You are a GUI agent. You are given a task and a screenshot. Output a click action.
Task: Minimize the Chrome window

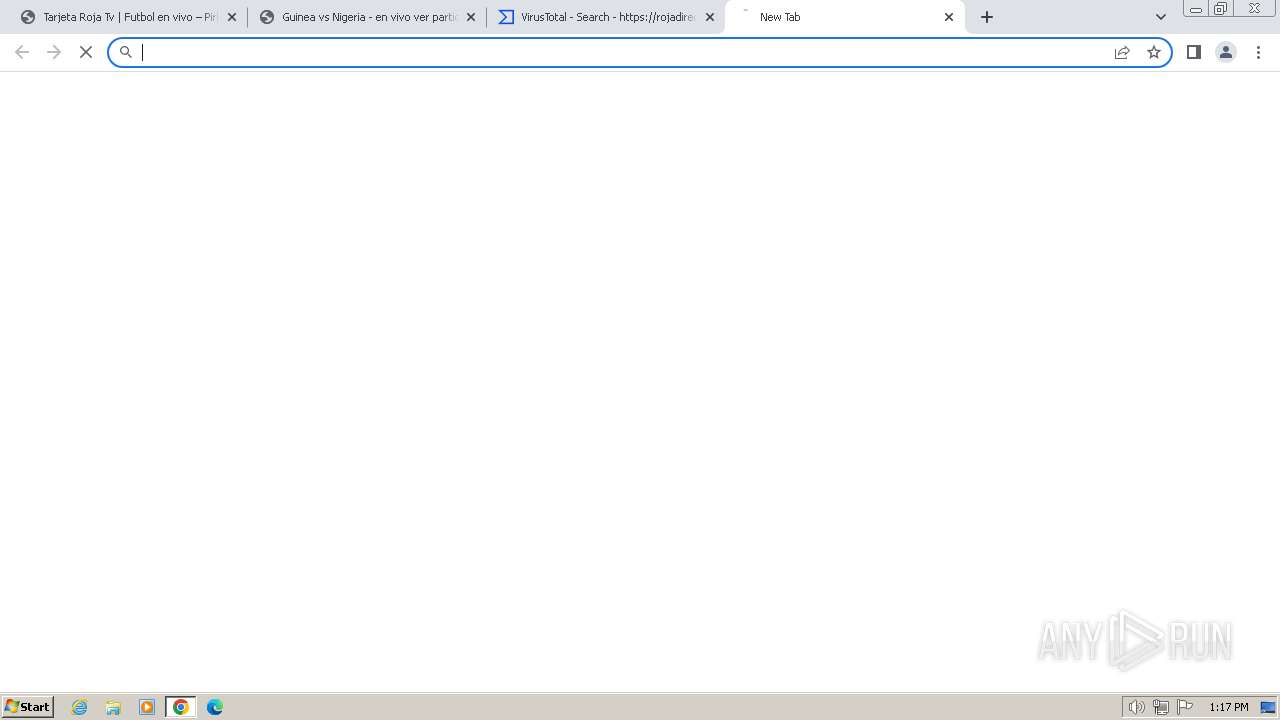pos(1196,9)
